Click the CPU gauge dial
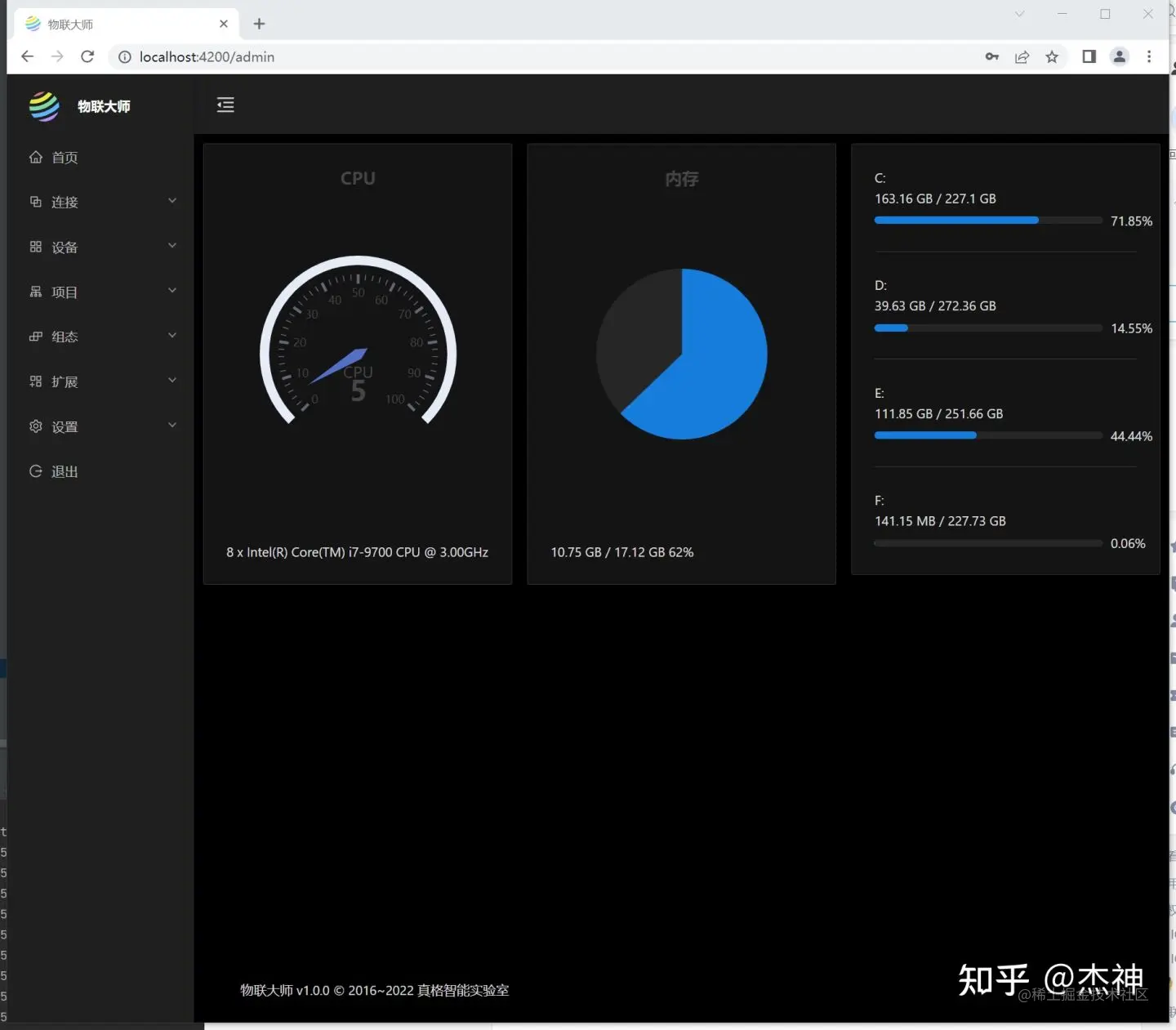 (x=358, y=341)
